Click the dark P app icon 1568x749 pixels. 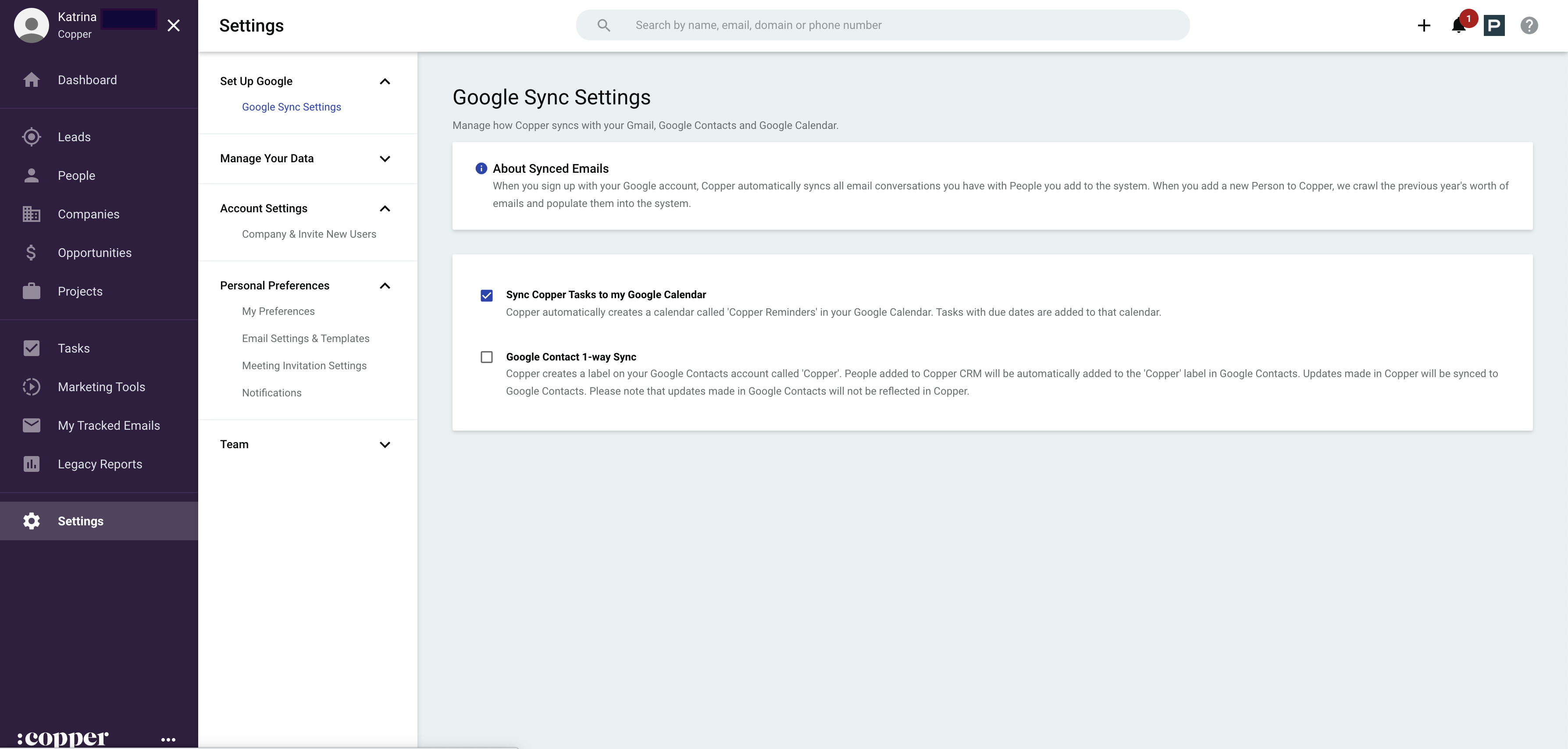click(1494, 25)
